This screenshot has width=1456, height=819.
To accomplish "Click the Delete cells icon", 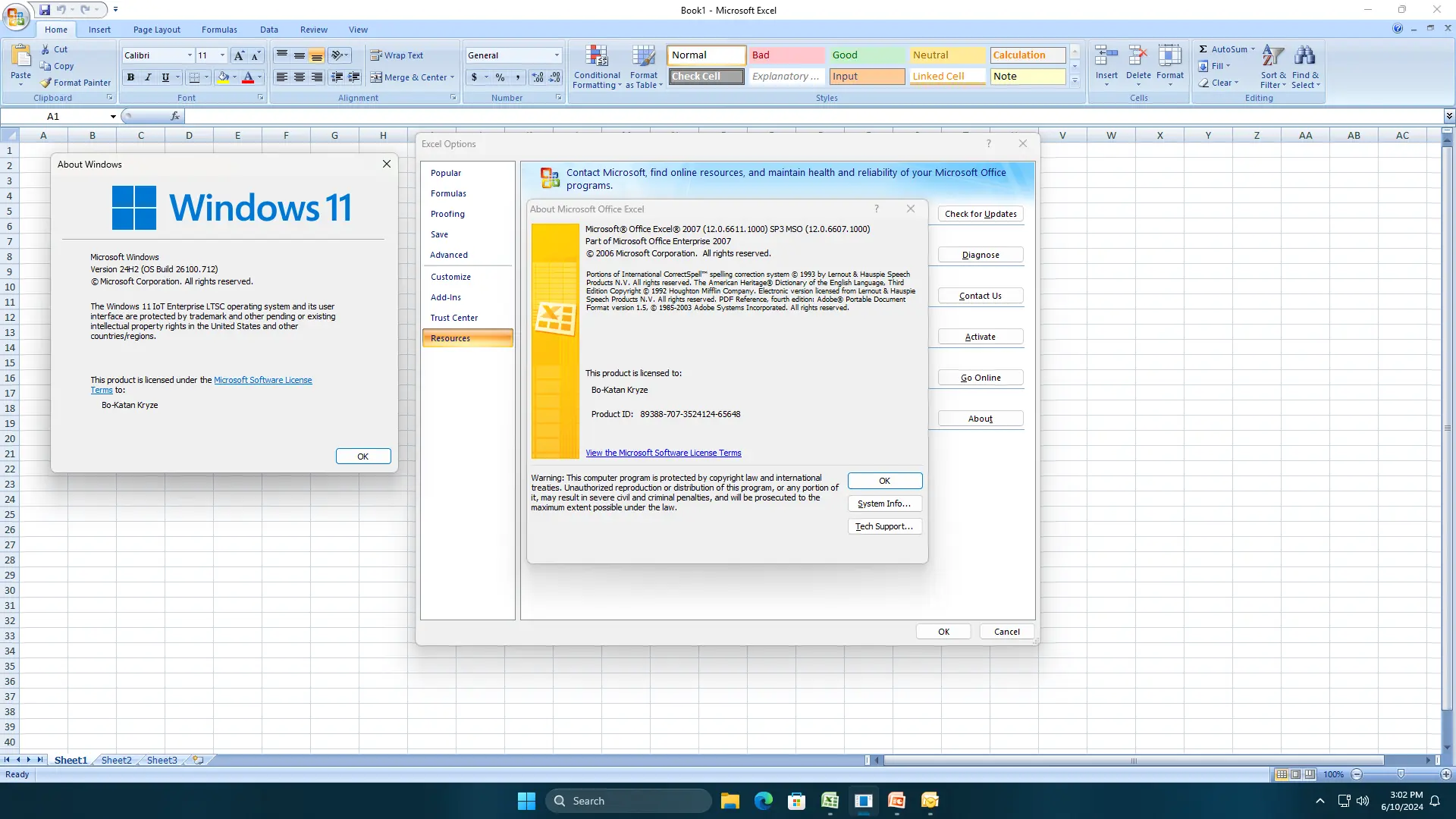I will [1138, 56].
